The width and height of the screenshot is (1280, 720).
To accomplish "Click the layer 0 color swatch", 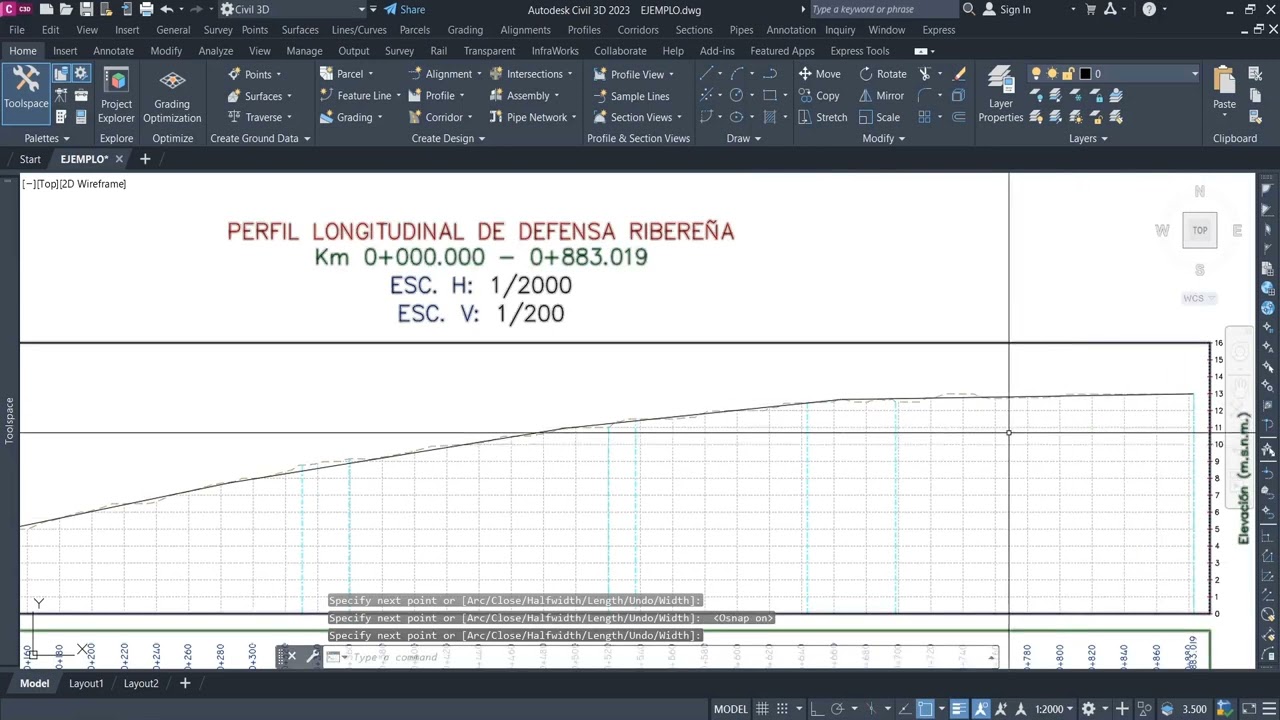I will [x=1085, y=74].
